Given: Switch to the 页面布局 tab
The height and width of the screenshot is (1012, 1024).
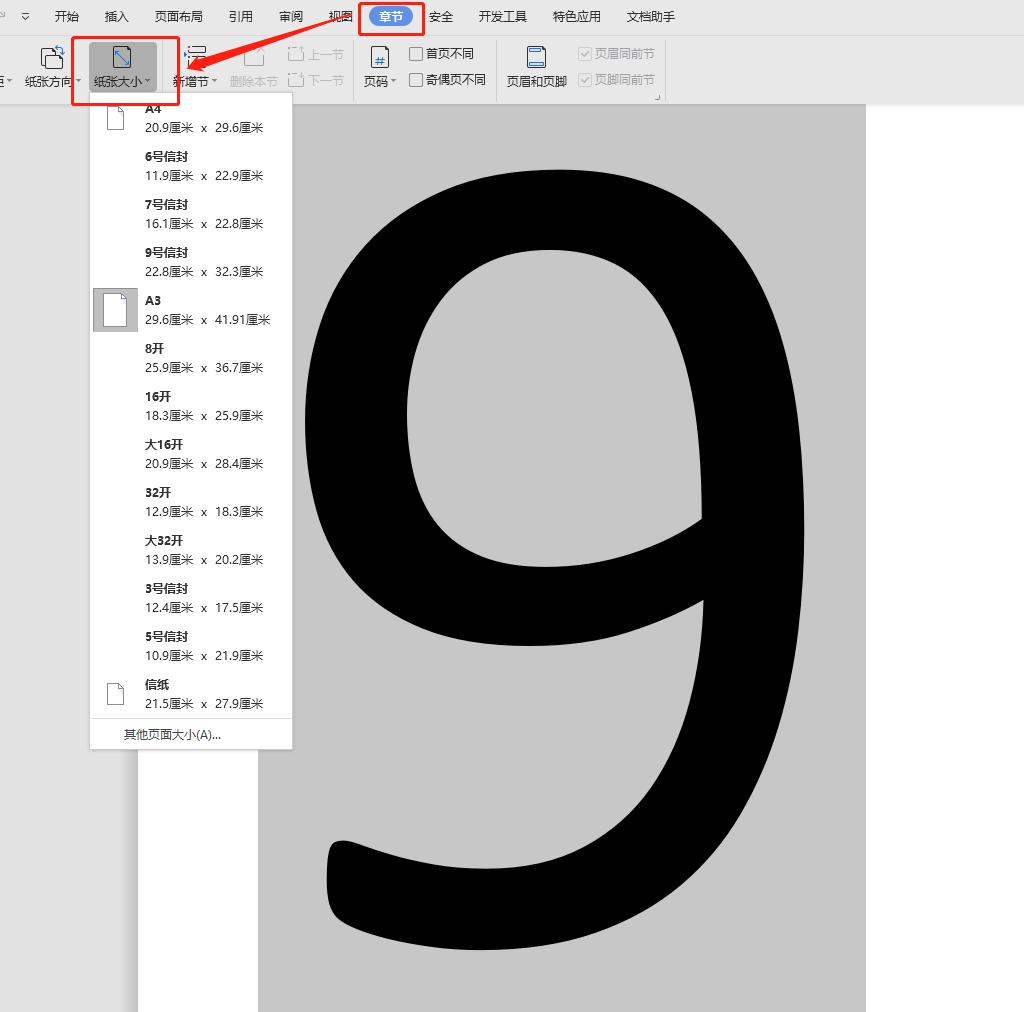Looking at the screenshot, I should click(x=179, y=17).
